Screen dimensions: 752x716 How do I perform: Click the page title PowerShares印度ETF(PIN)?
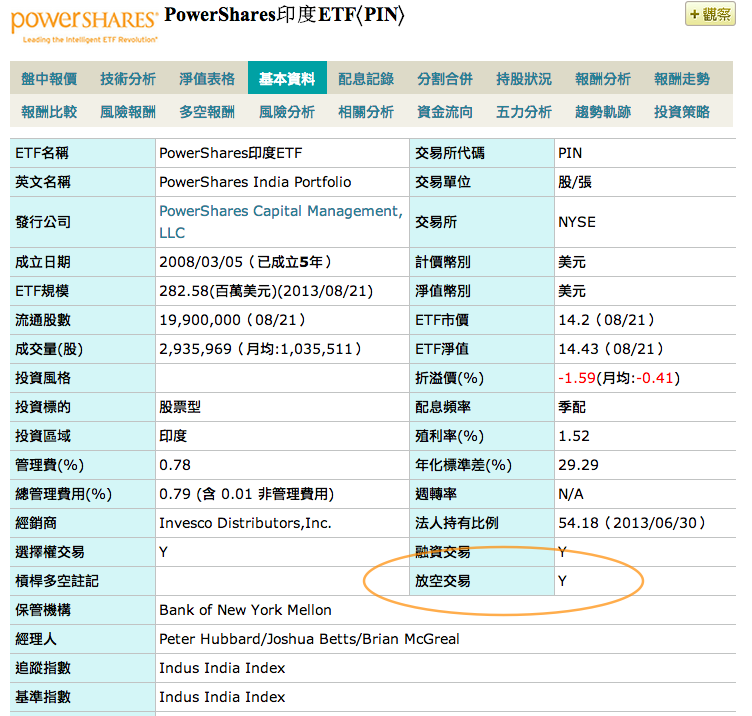point(284,14)
